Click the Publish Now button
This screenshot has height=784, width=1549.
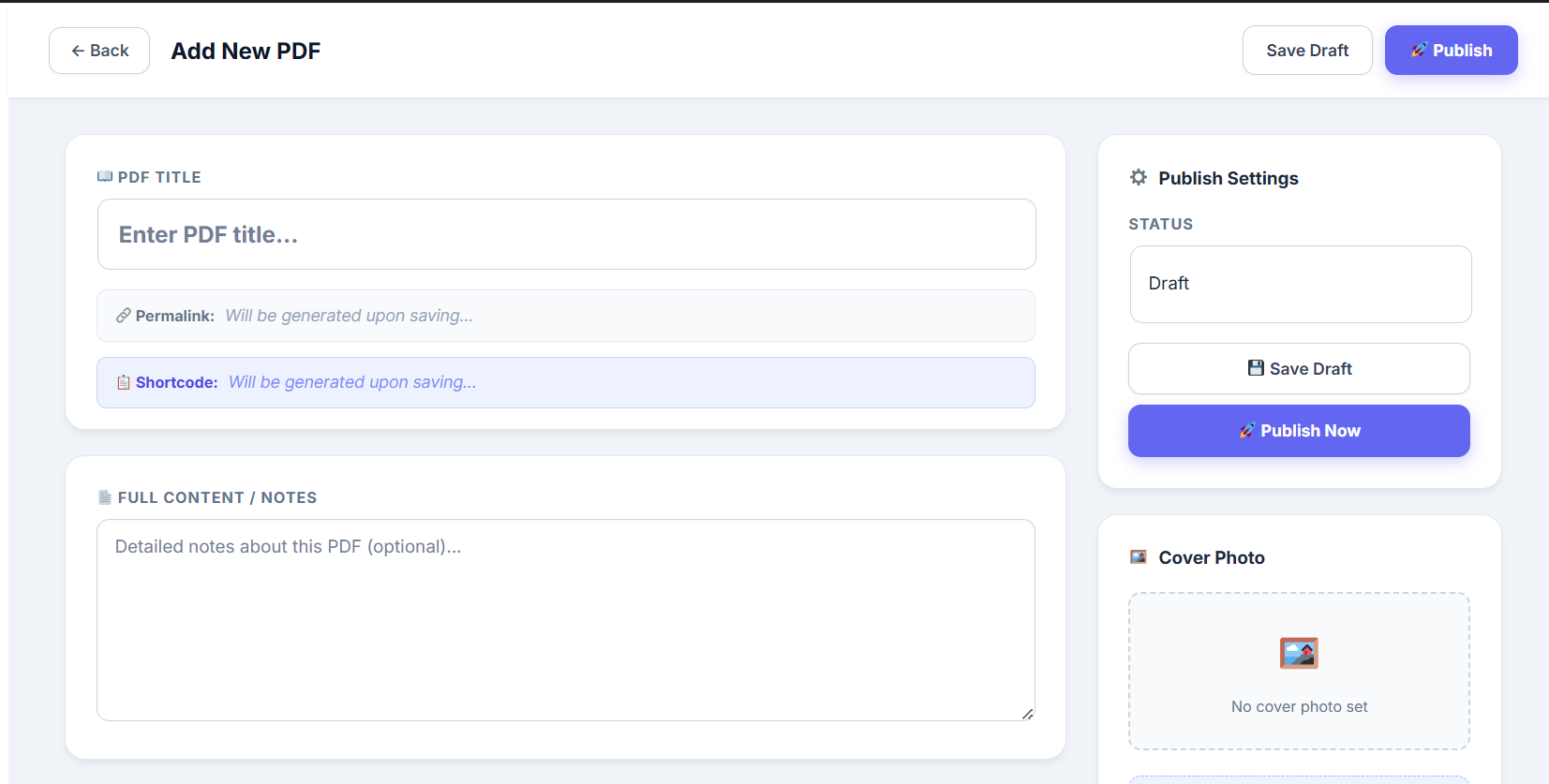[x=1299, y=431]
